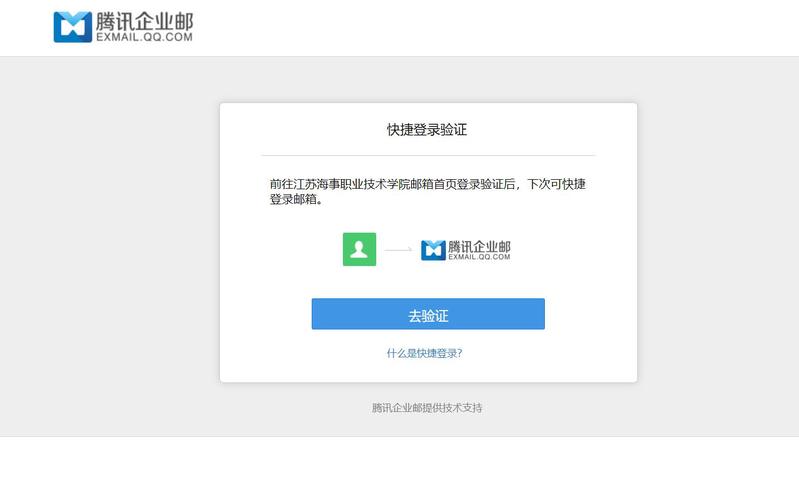Open the 什么是快捷登录? help link

point(424,353)
